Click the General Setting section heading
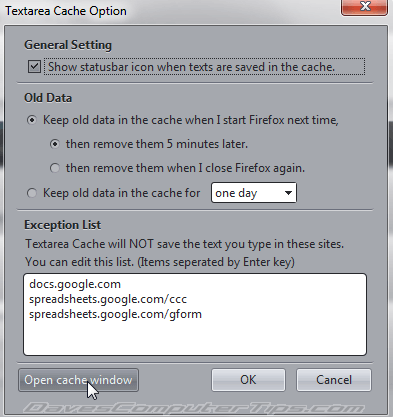 pos(68,45)
